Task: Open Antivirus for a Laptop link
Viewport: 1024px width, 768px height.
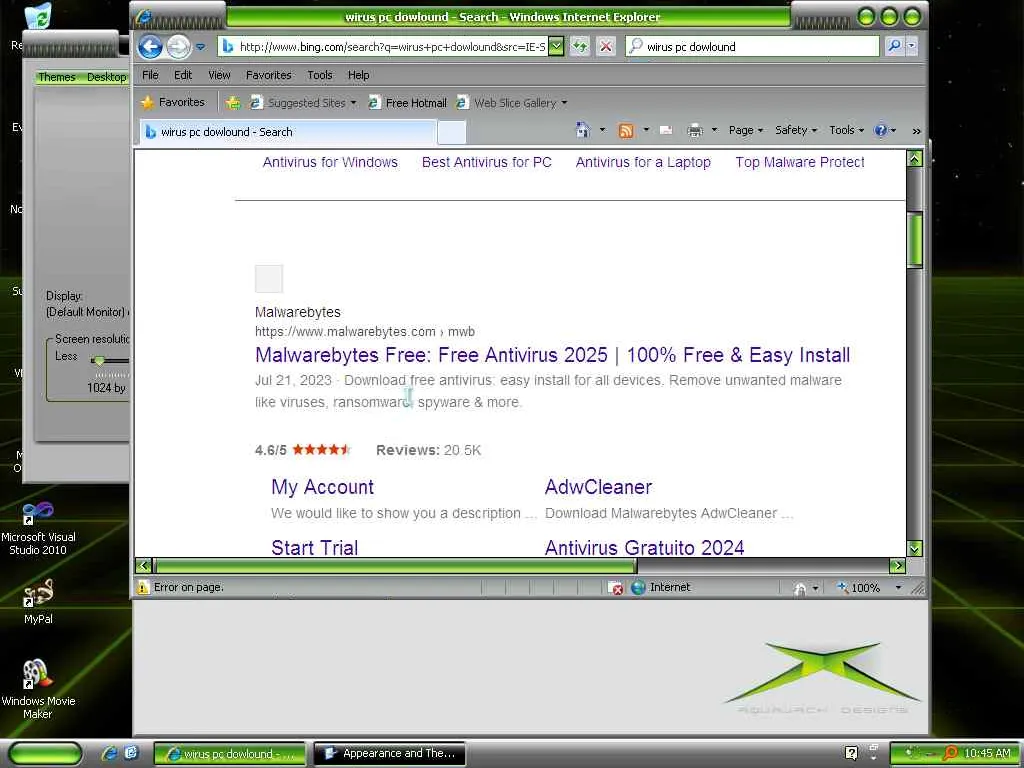Action: pyautogui.click(x=643, y=162)
